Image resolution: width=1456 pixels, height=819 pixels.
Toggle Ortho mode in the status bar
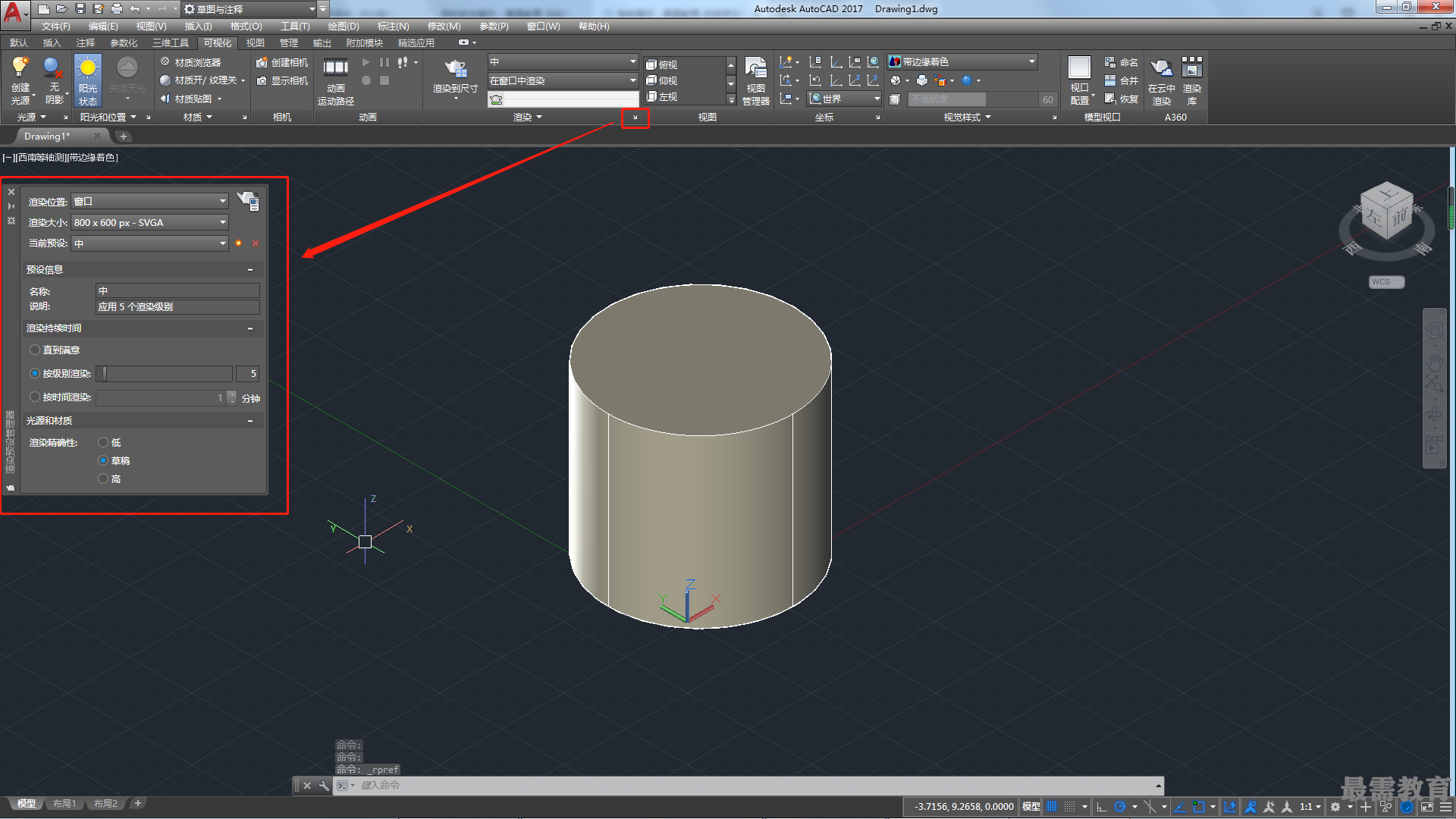tap(1101, 807)
